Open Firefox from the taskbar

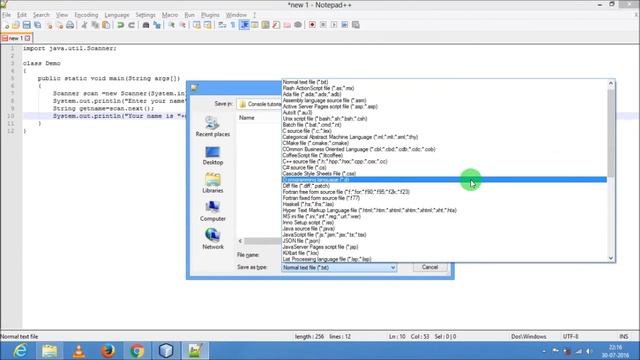108,351
